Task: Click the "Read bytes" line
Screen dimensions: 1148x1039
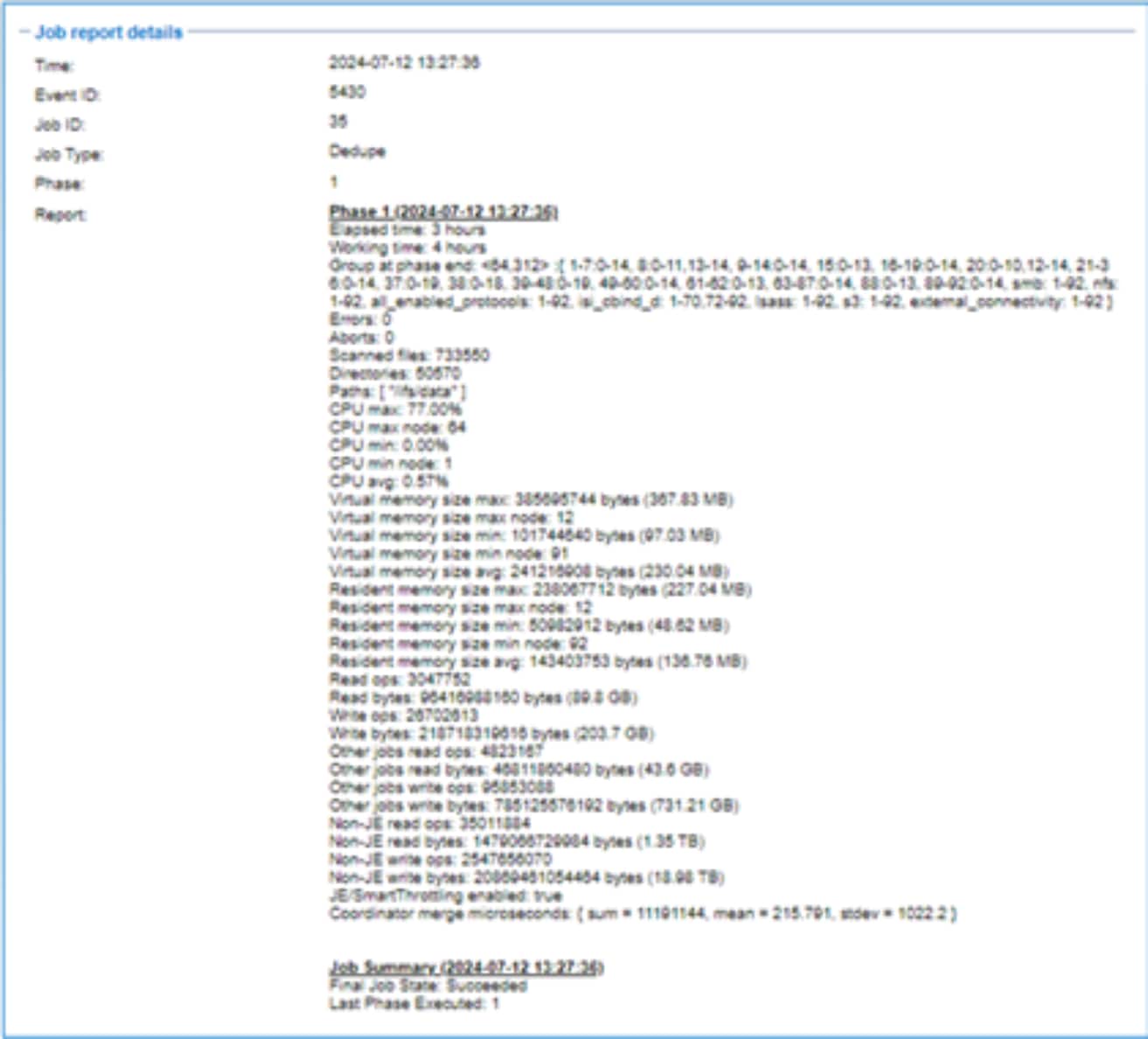Action: 483,697
